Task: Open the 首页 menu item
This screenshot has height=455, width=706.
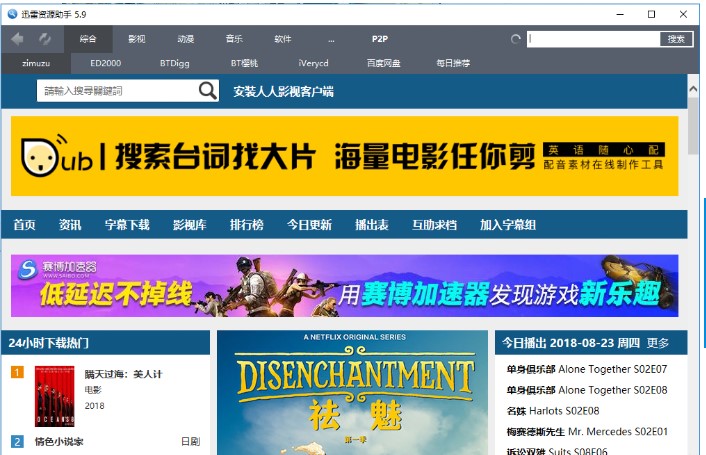Action: (24, 225)
